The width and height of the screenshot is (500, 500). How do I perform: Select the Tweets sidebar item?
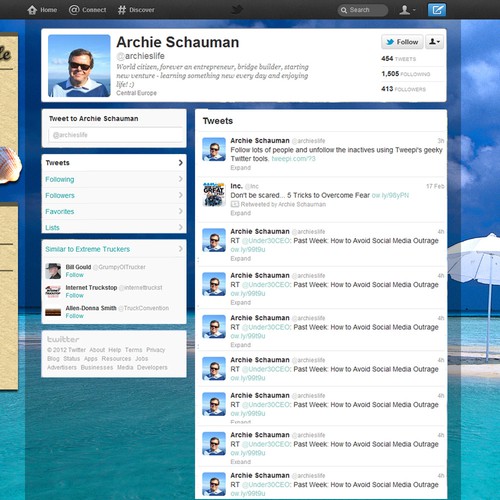tap(114, 163)
